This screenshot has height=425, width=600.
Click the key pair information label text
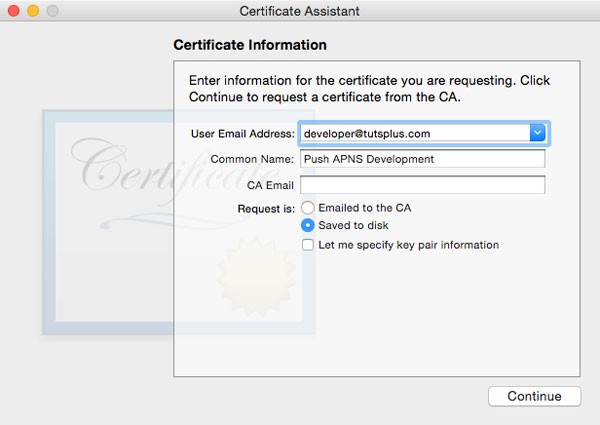409,245
